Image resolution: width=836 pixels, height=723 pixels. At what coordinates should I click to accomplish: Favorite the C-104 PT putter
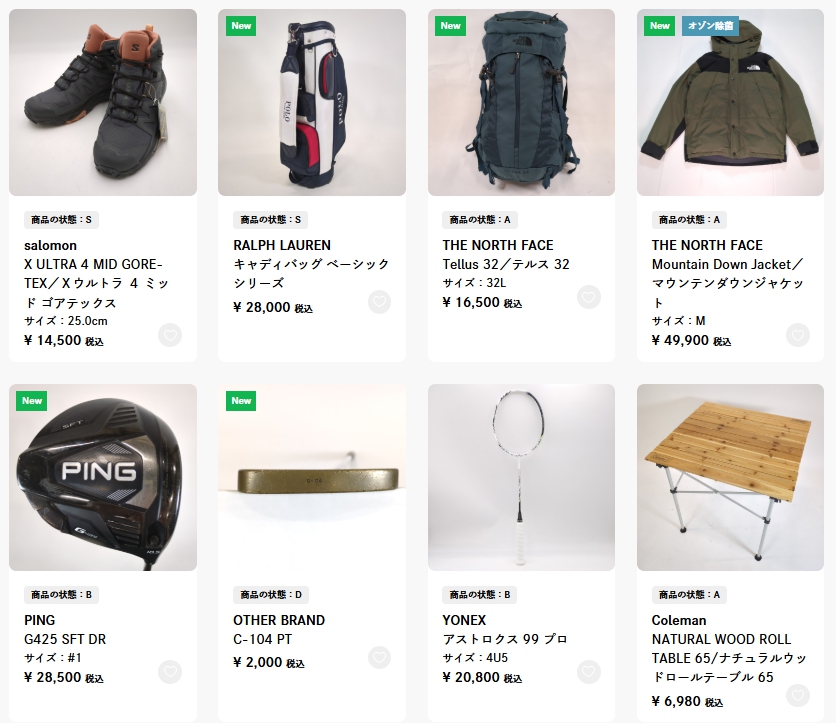379,657
